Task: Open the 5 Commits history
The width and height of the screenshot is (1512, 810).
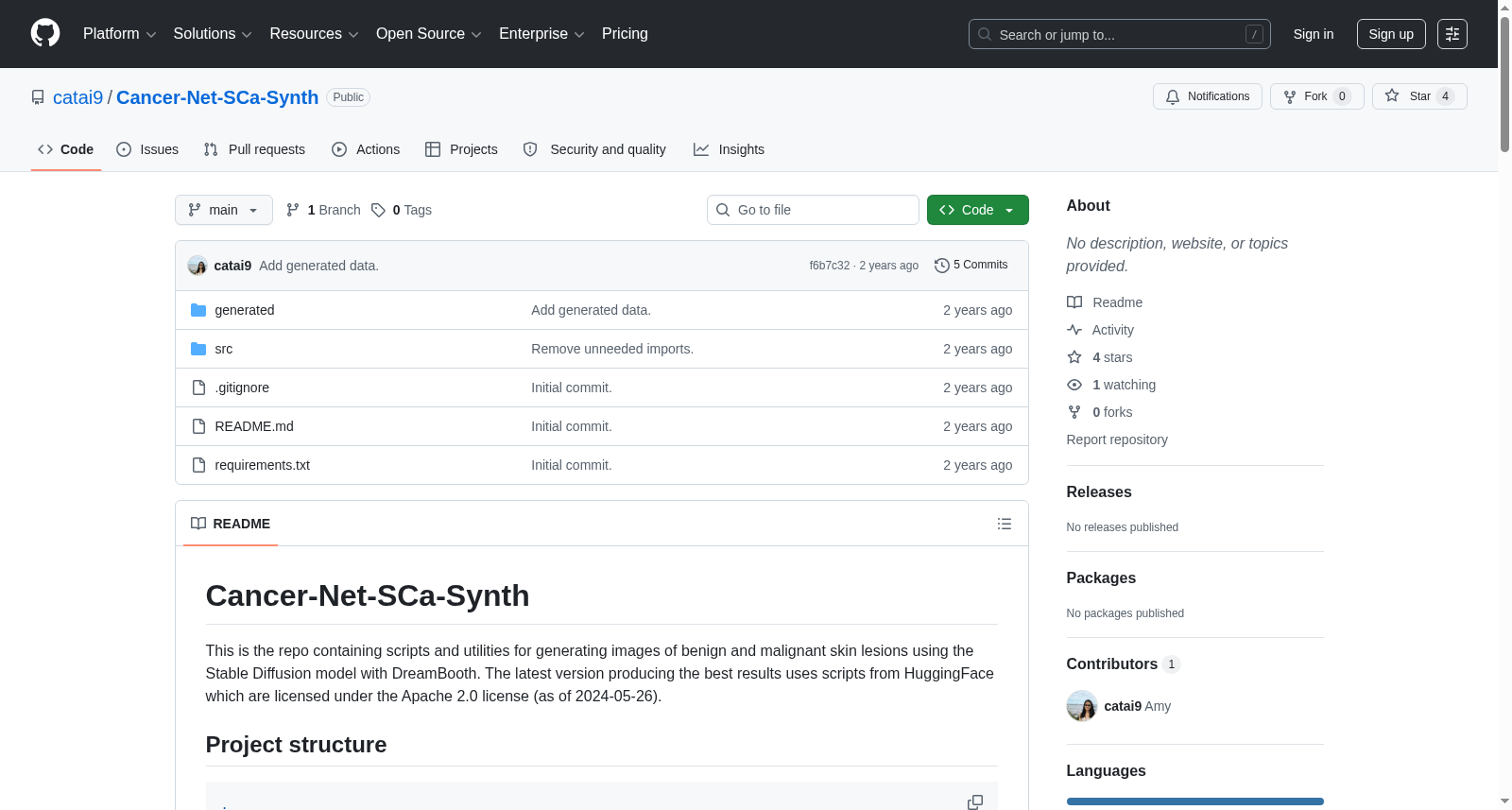Action: coord(971,266)
